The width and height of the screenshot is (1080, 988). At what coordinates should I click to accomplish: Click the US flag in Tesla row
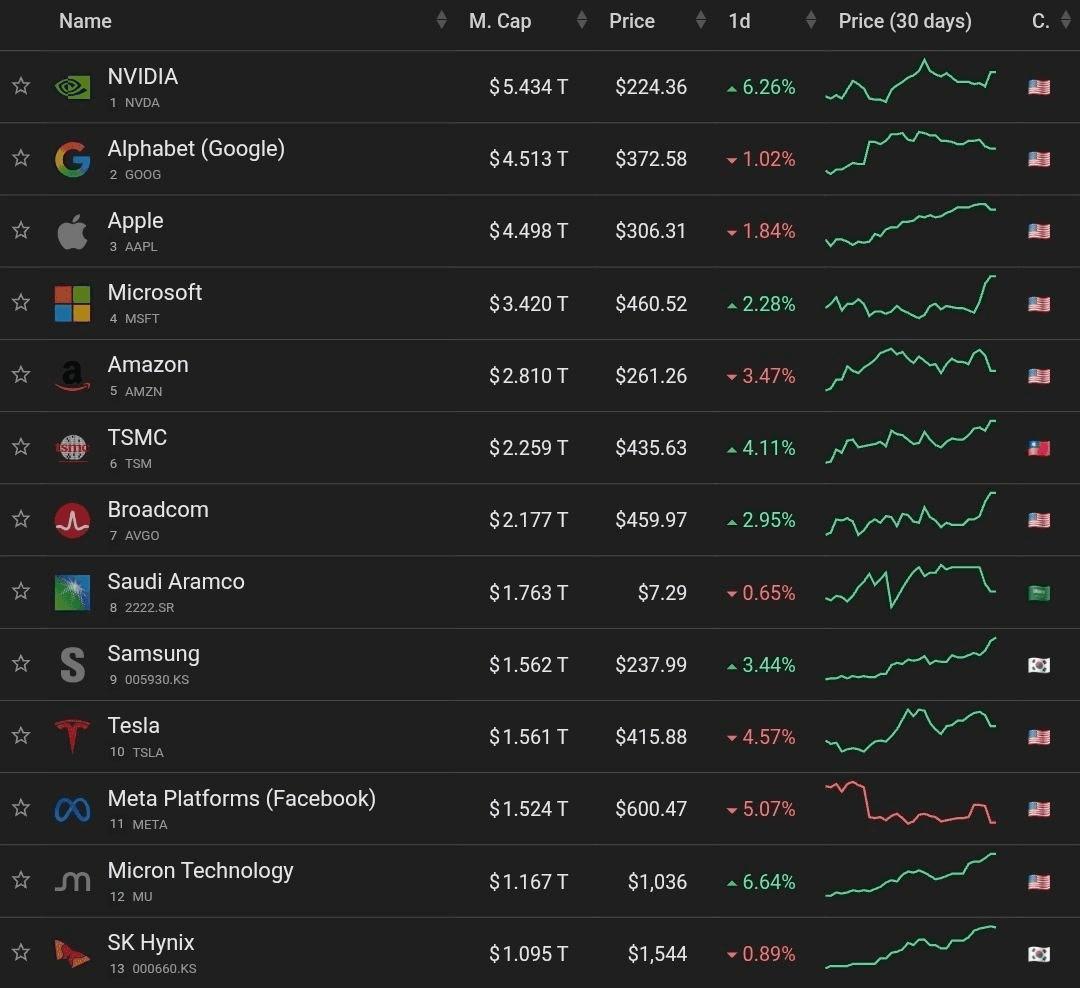tap(1039, 737)
